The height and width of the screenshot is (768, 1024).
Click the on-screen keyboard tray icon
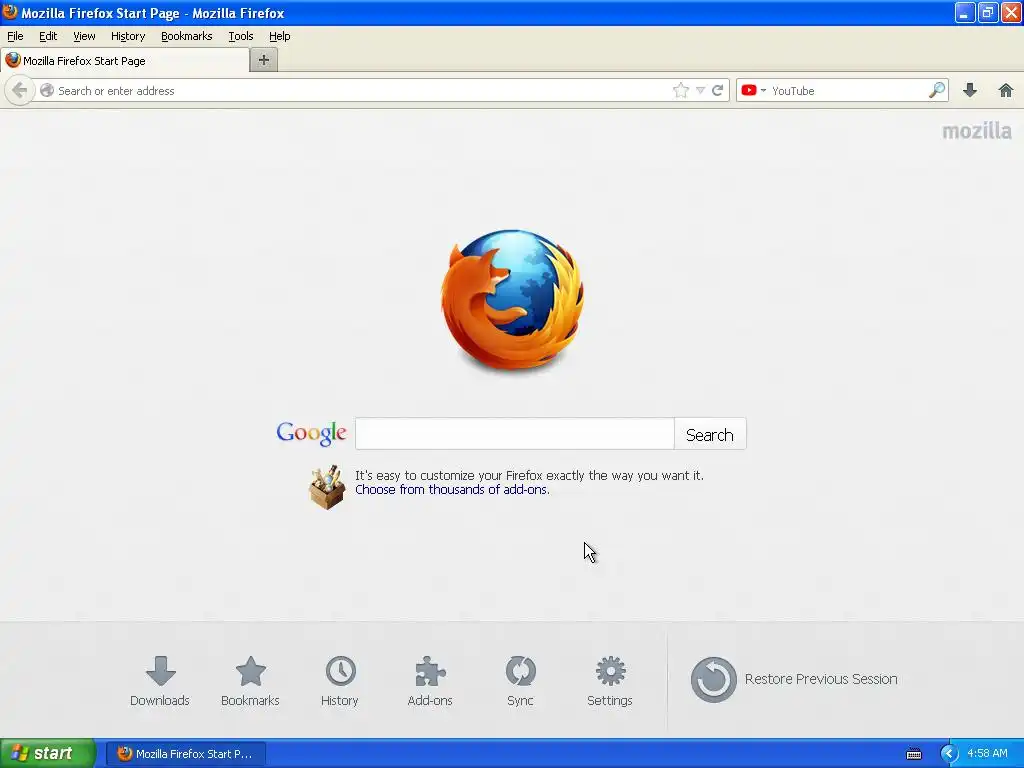tap(914, 754)
